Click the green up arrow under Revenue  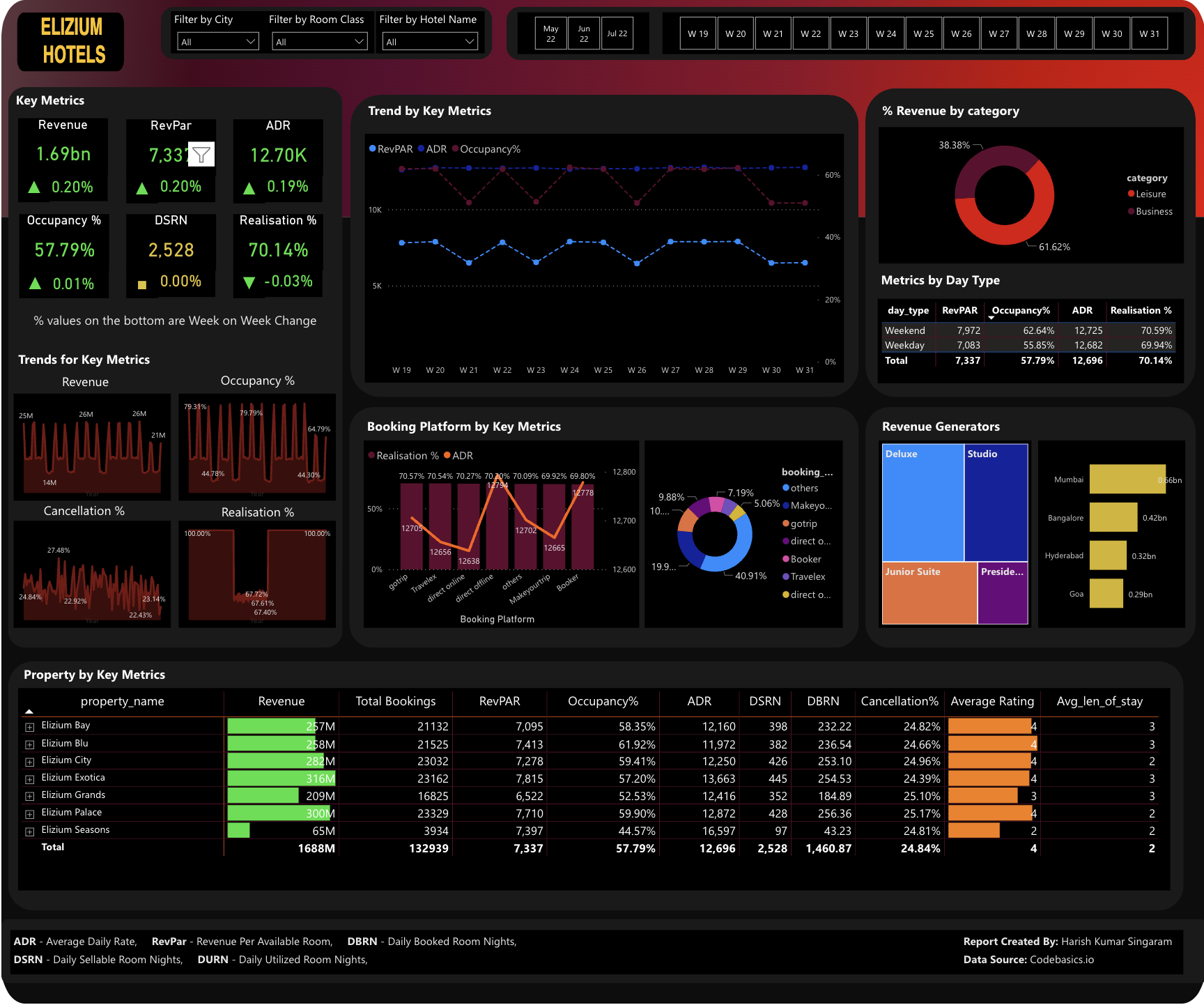click(x=33, y=187)
